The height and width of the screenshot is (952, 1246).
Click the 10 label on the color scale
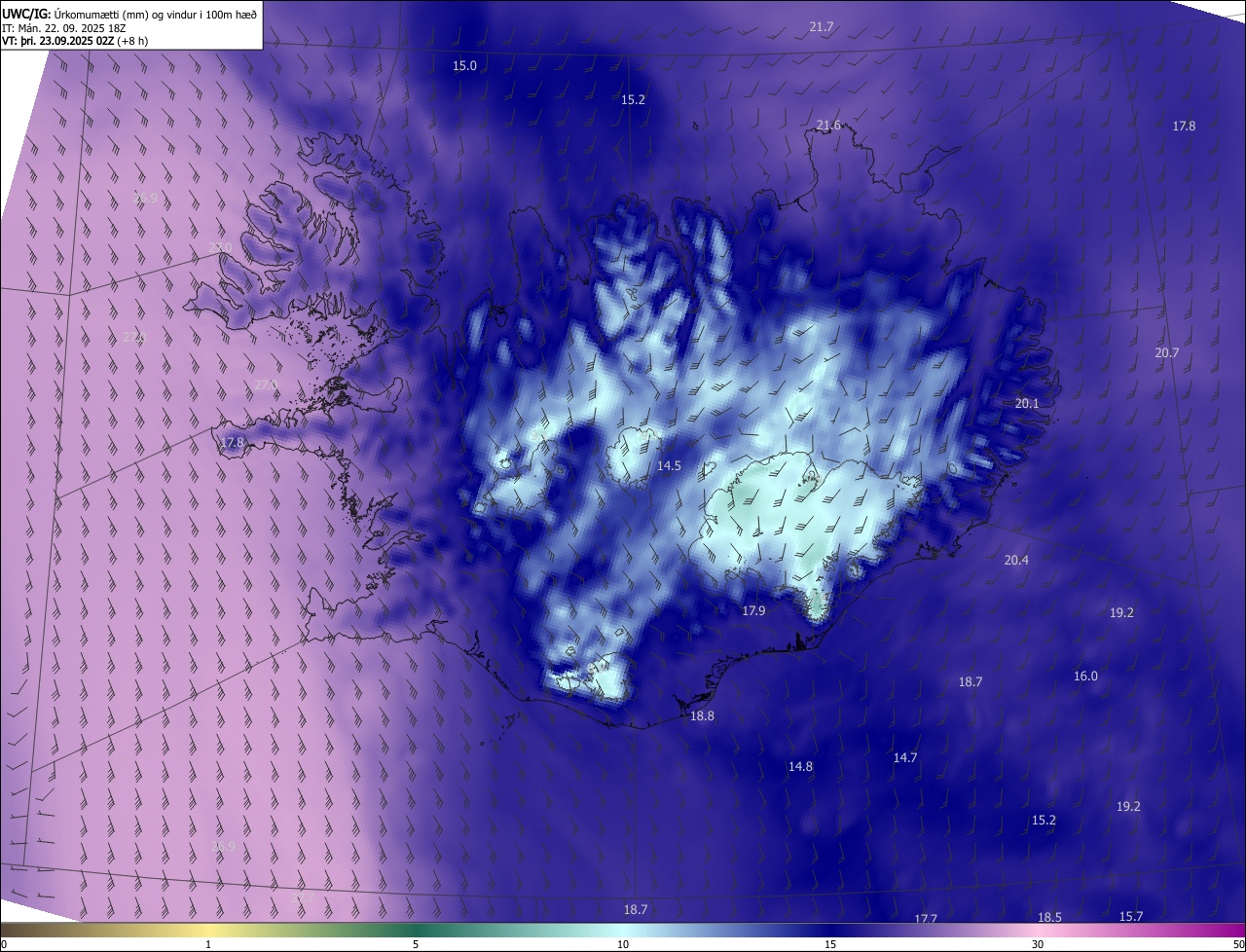click(x=623, y=945)
